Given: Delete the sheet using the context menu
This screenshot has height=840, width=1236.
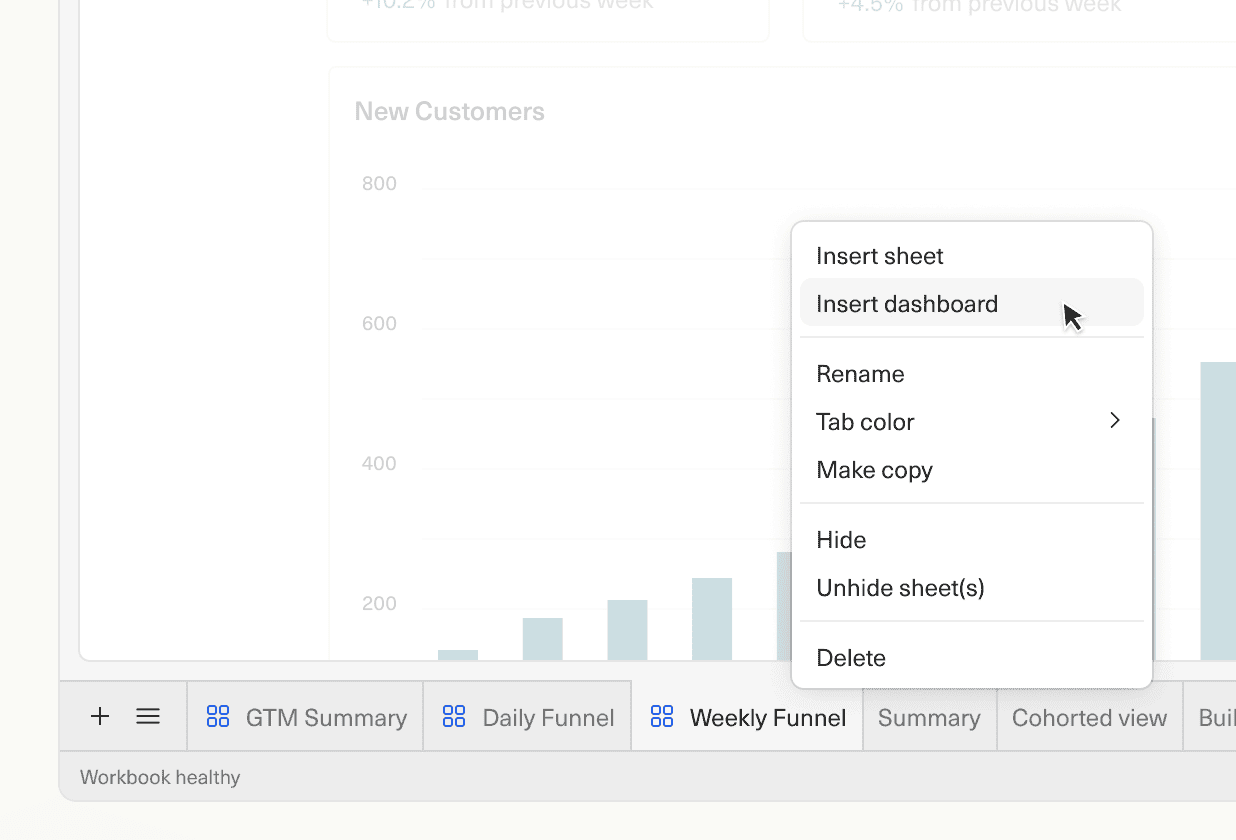Looking at the screenshot, I should [851, 657].
